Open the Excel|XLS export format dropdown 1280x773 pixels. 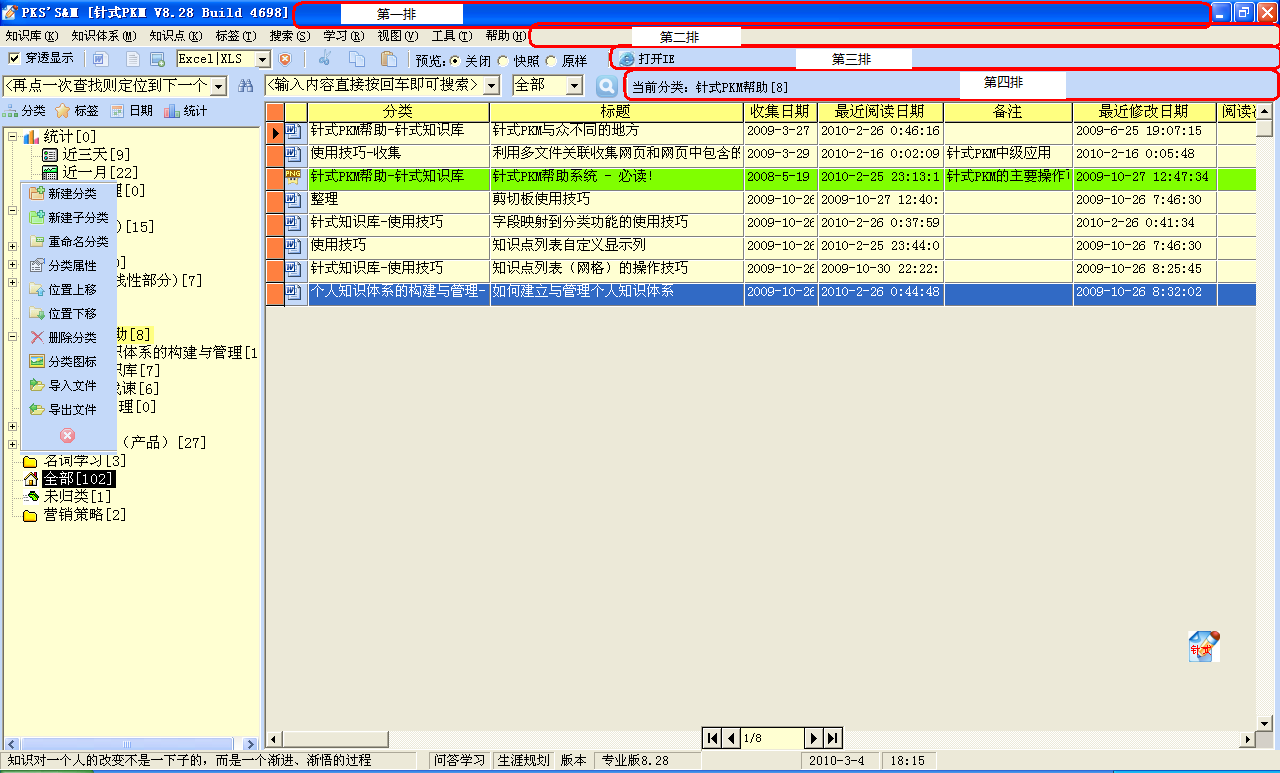pyautogui.click(x=263, y=60)
